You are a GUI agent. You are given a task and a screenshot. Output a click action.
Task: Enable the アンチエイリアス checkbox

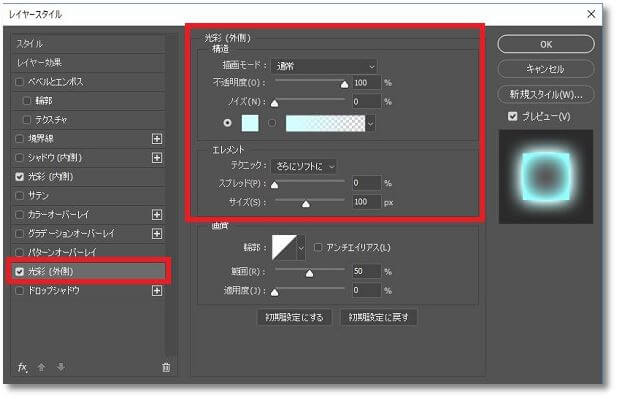(x=318, y=247)
